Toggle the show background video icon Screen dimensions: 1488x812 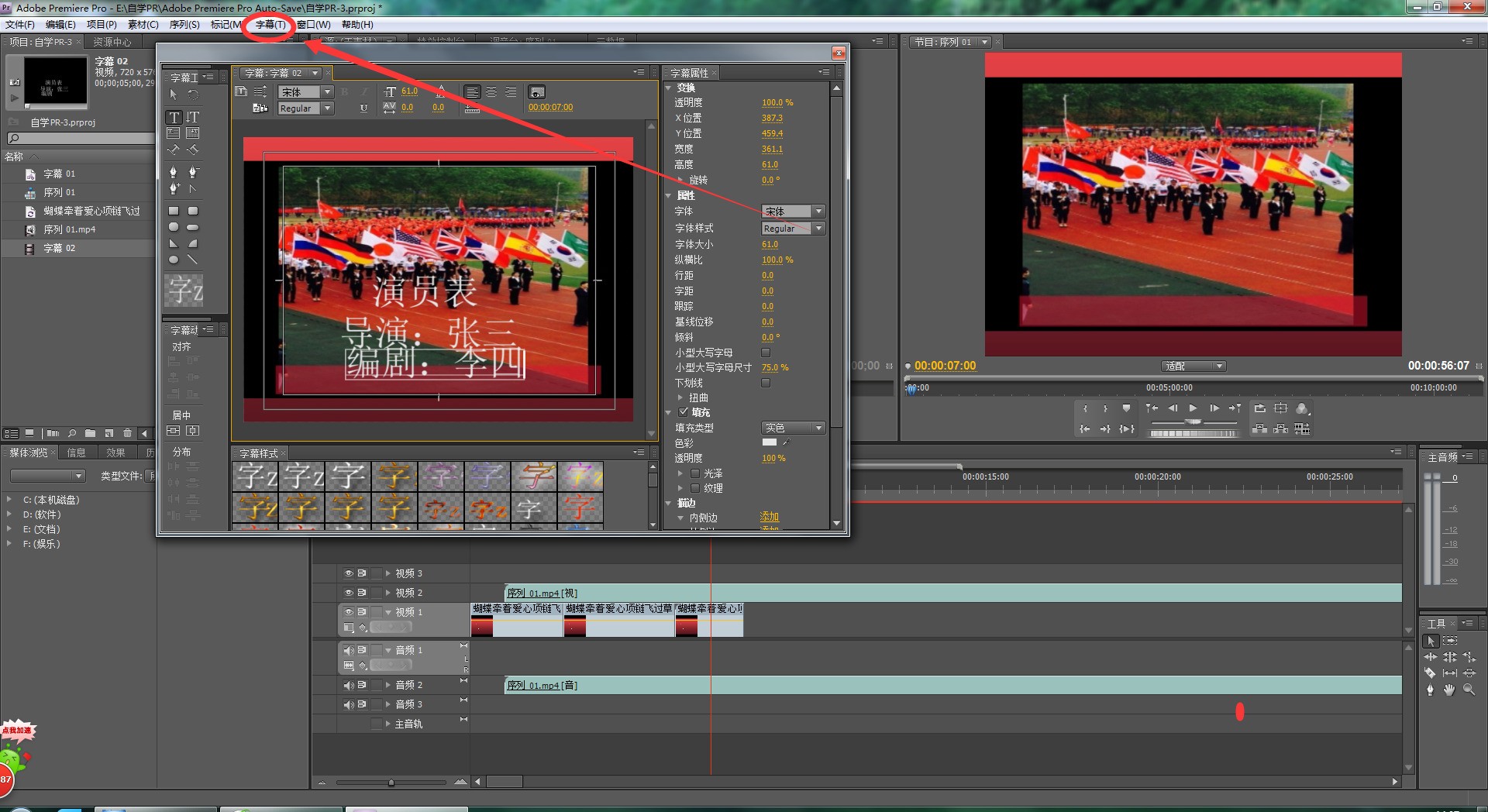tap(536, 91)
